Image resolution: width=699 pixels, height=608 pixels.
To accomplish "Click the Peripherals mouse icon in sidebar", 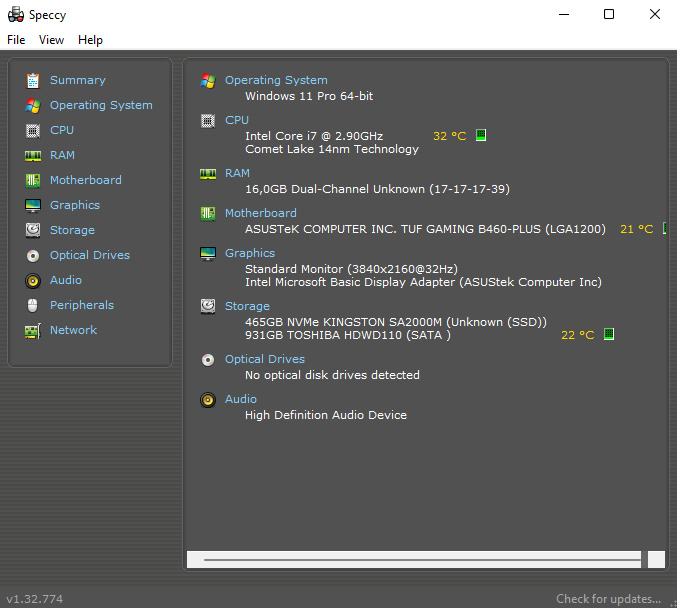I will 33,305.
